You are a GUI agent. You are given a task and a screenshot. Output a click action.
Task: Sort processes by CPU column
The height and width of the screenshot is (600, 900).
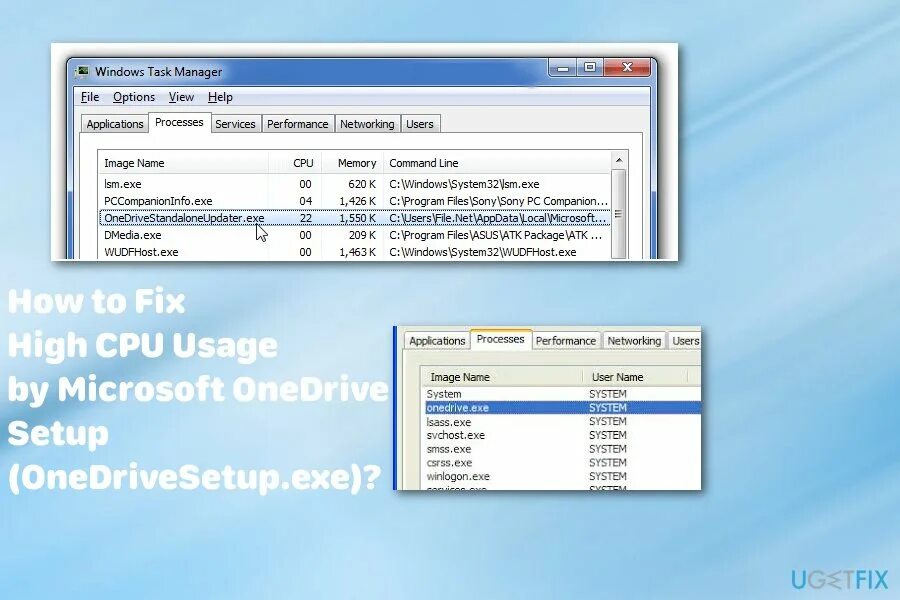point(295,163)
